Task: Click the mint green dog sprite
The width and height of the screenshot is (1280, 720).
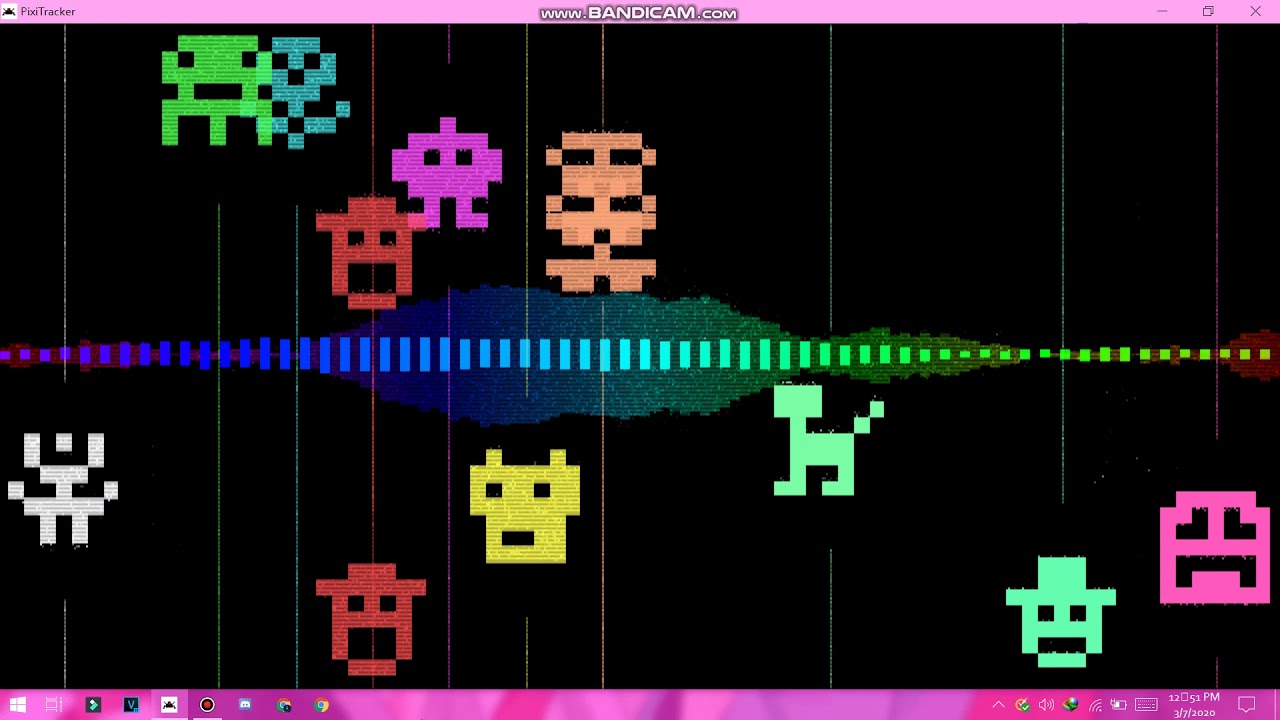Action: click(x=828, y=440)
